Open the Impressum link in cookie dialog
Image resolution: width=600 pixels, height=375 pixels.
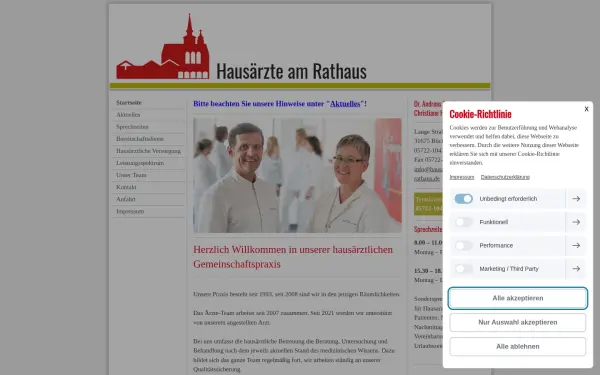point(461,177)
